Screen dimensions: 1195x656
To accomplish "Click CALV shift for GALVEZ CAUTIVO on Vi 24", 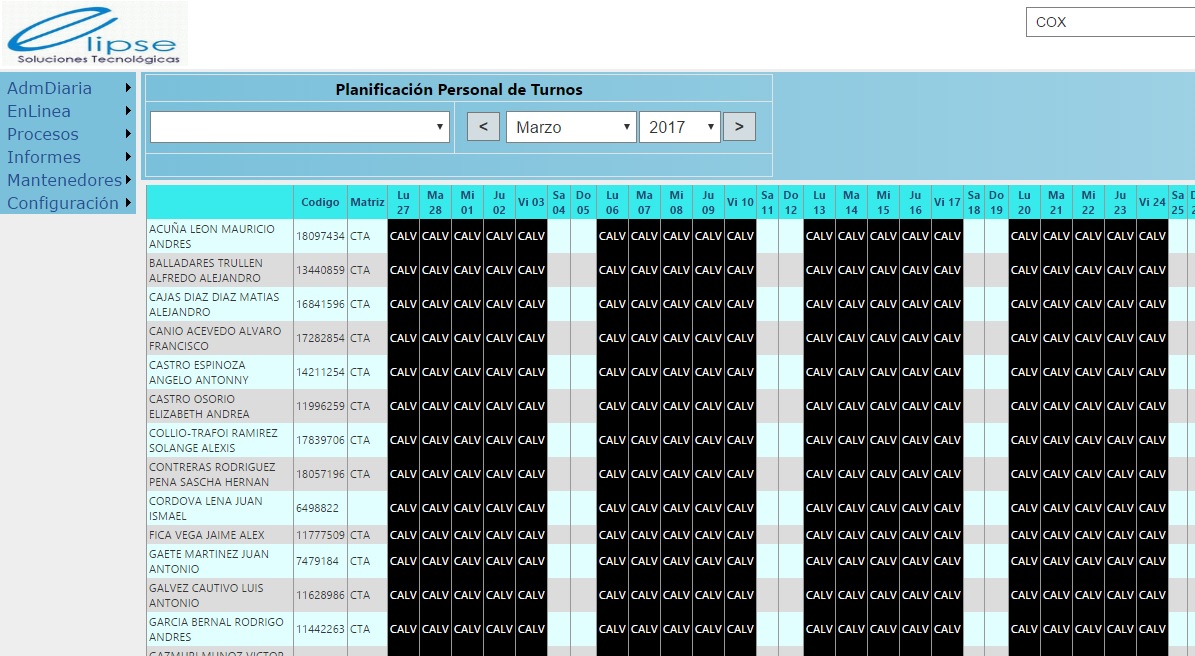I will point(1152,595).
